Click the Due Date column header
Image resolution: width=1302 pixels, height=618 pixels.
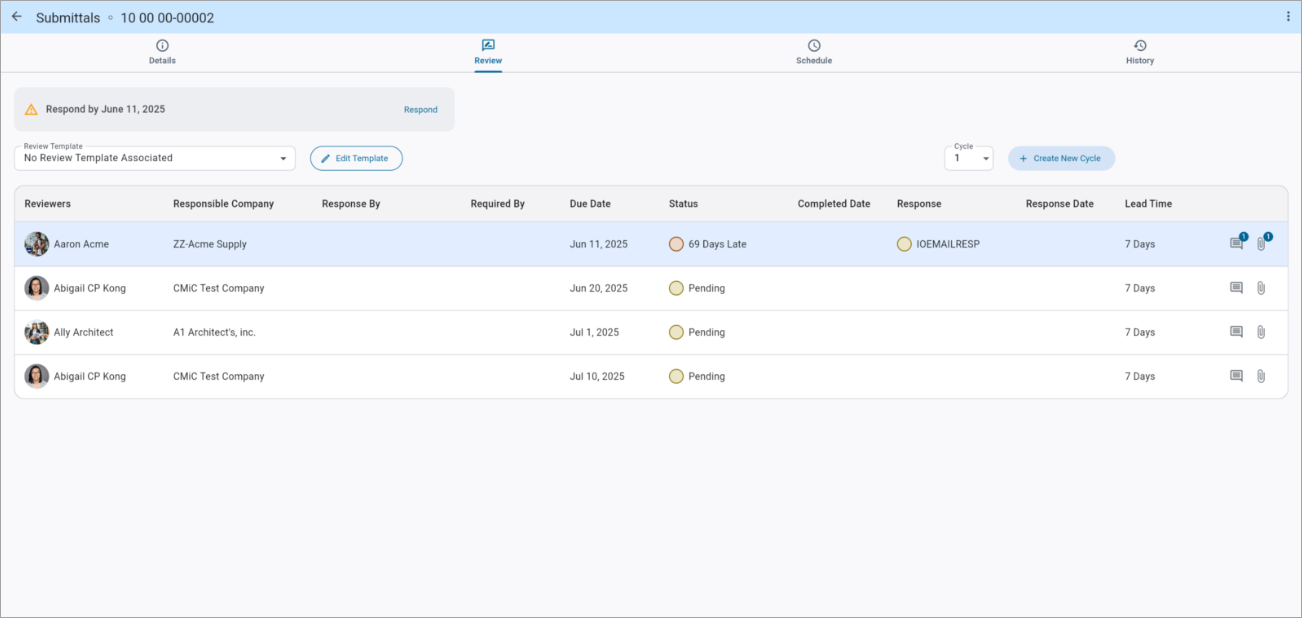(590, 204)
